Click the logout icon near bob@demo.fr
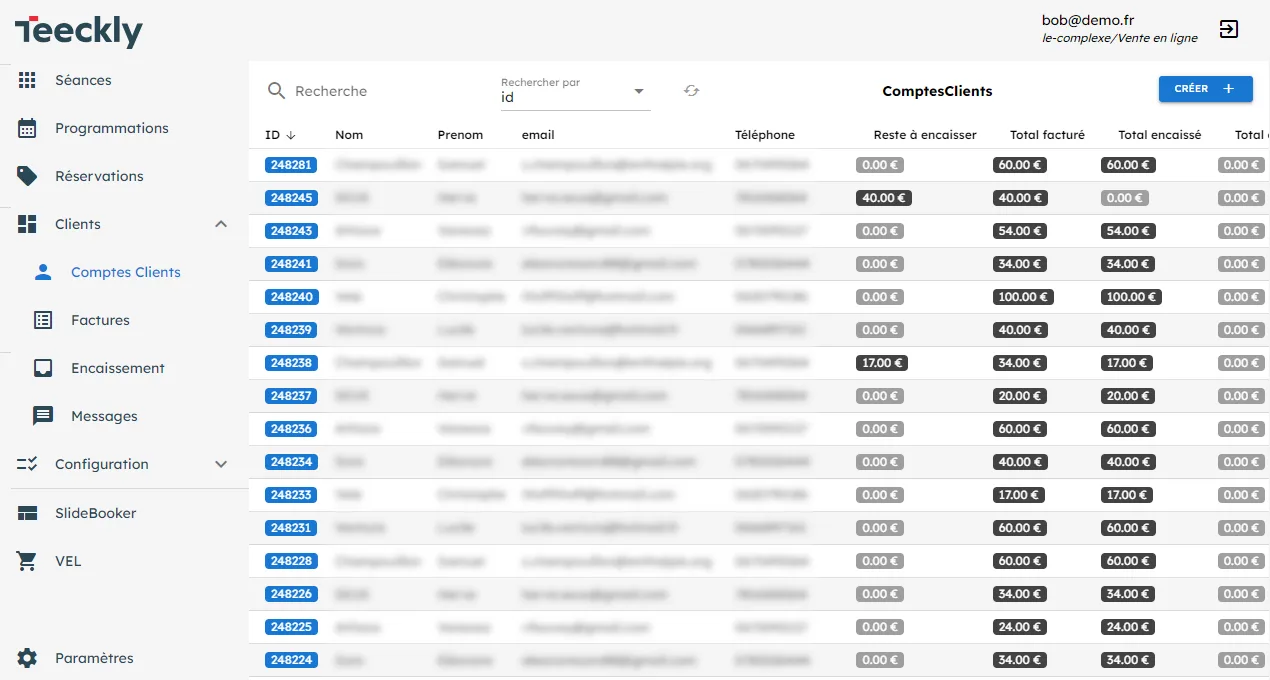The image size is (1270, 680). [1229, 29]
